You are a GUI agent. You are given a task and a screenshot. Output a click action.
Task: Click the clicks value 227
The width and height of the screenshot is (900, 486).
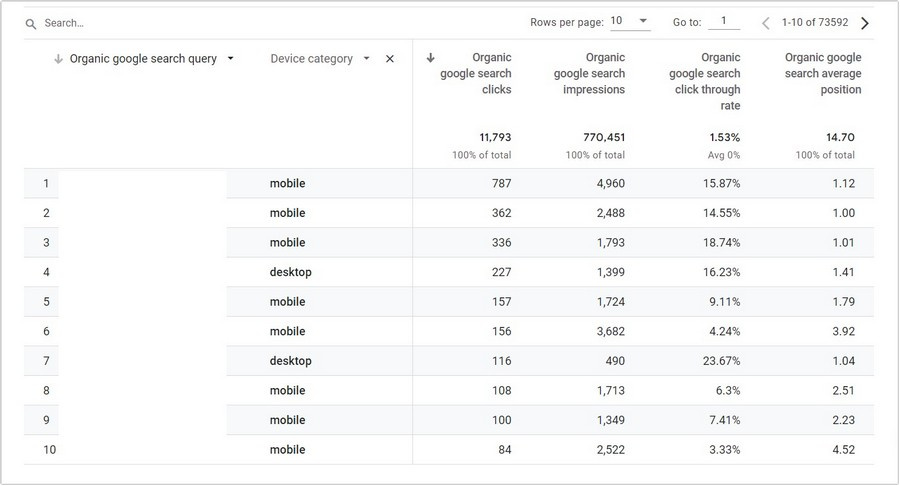[x=501, y=272]
